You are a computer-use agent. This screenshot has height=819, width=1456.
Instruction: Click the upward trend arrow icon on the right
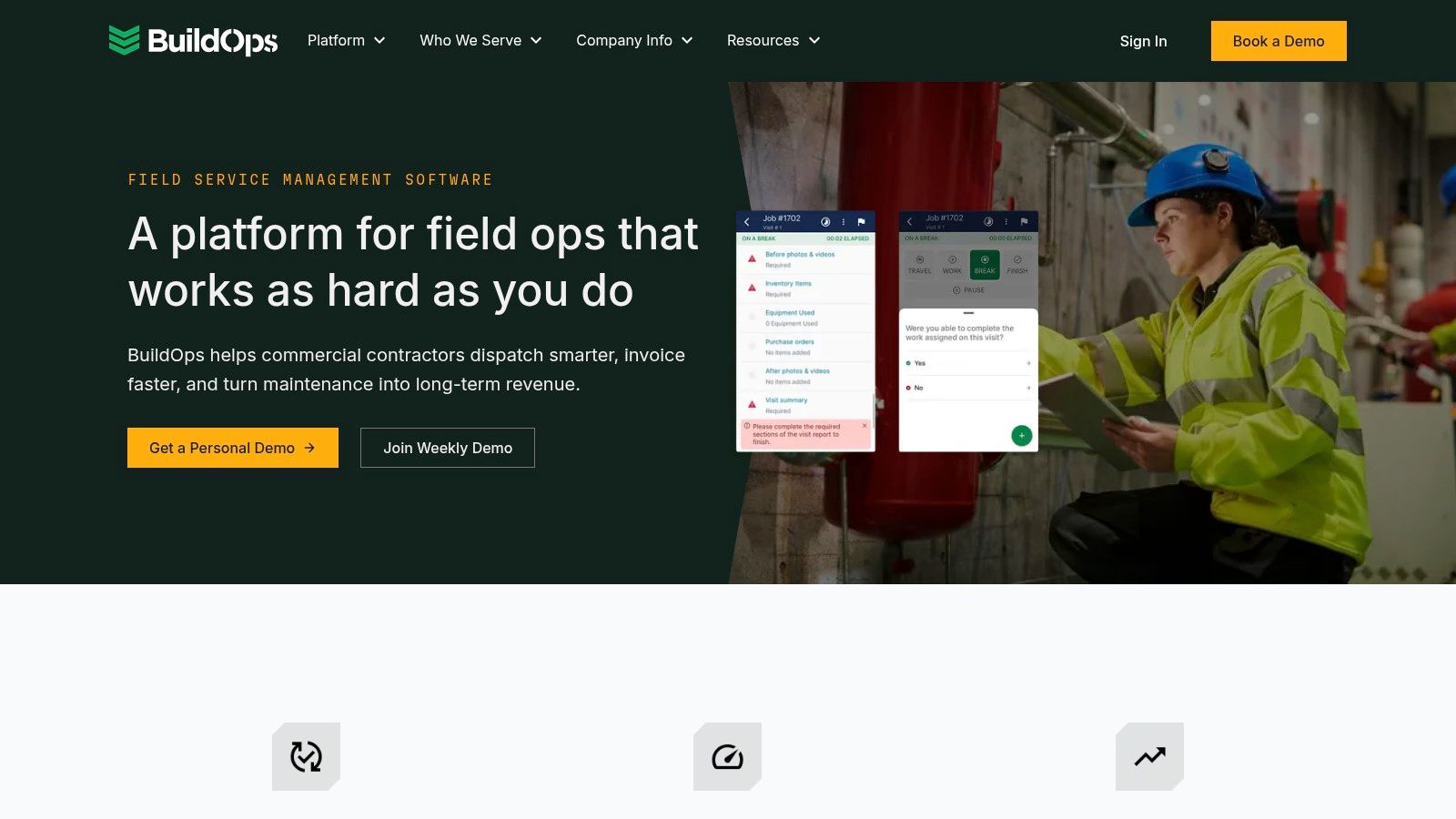[1149, 756]
